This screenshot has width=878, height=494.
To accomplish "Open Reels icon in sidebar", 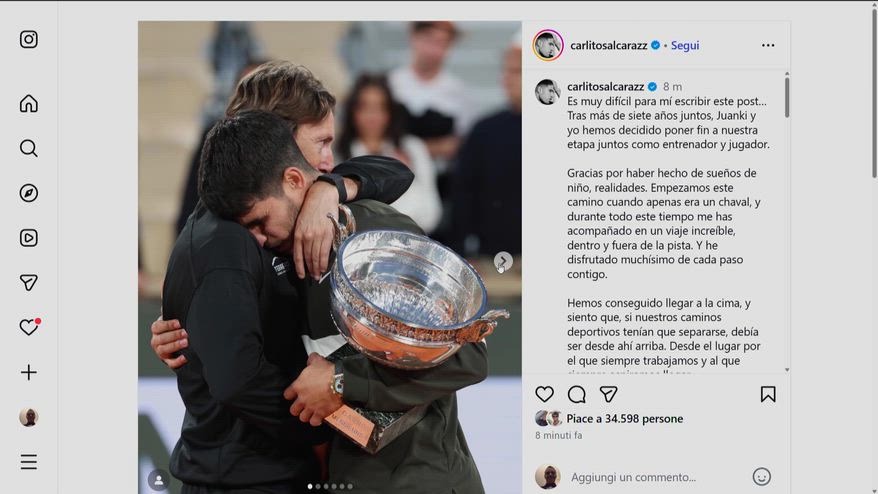I will pos(29,238).
